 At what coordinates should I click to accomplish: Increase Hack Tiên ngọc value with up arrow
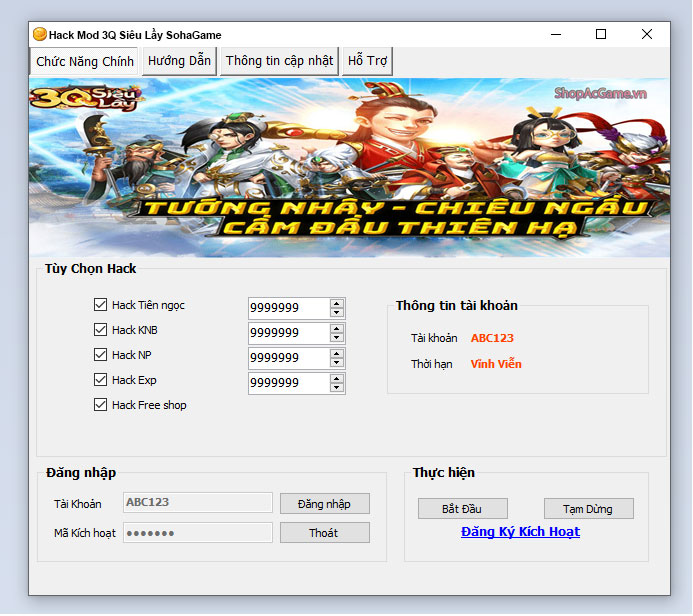[337, 303]
